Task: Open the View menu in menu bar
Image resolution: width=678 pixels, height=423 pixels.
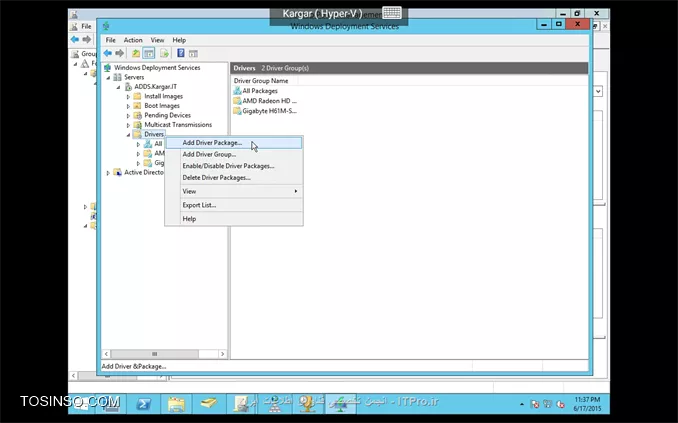Action: (157, 40)
